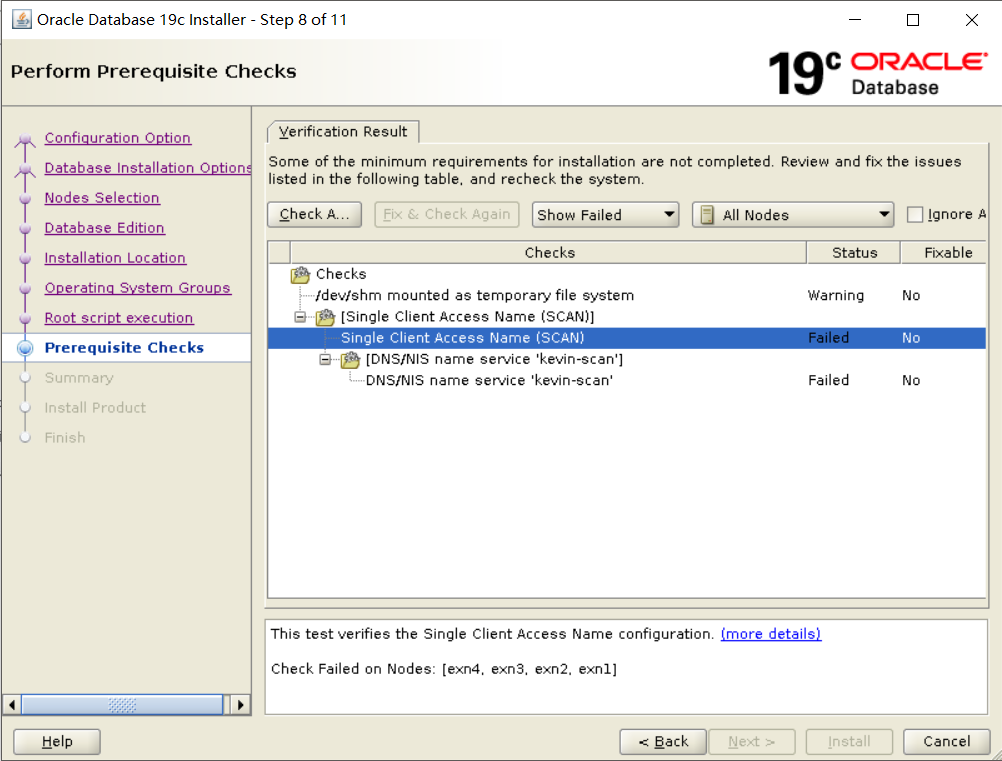The width and height of the screenshot is (1002, 761).
Task: Open the (more details) link
Action: click(x=771, y=634)
